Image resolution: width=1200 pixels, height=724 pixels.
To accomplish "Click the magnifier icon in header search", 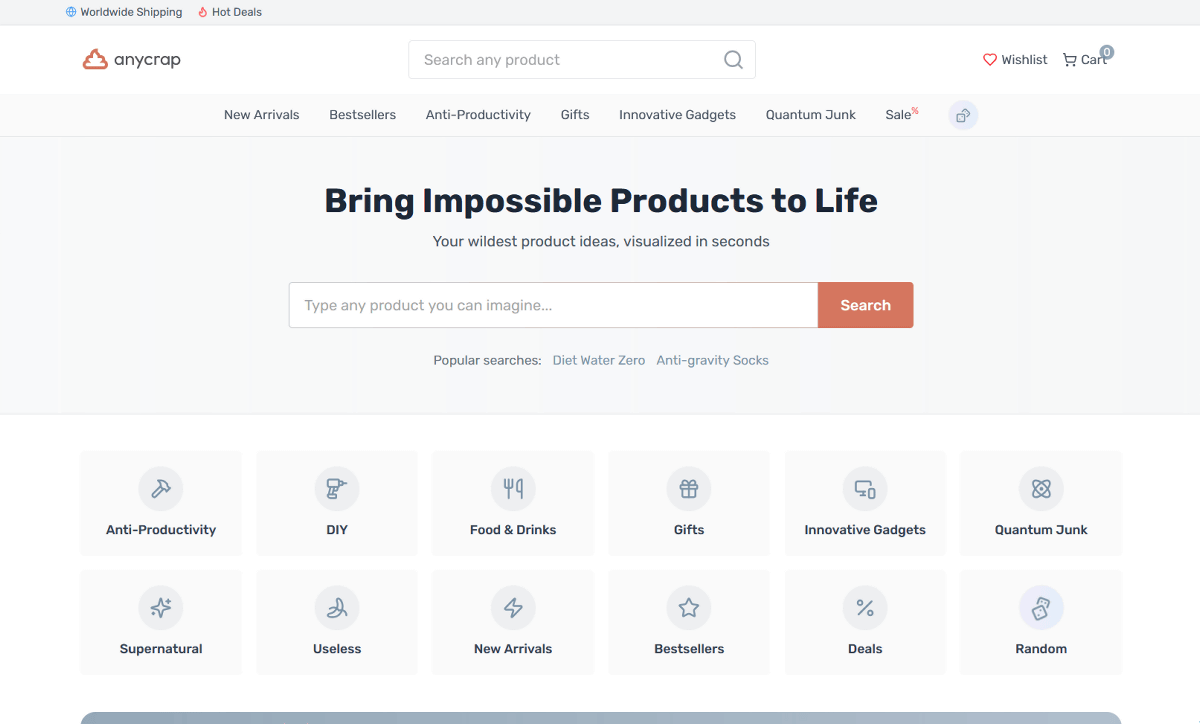I will click(733, 60).
